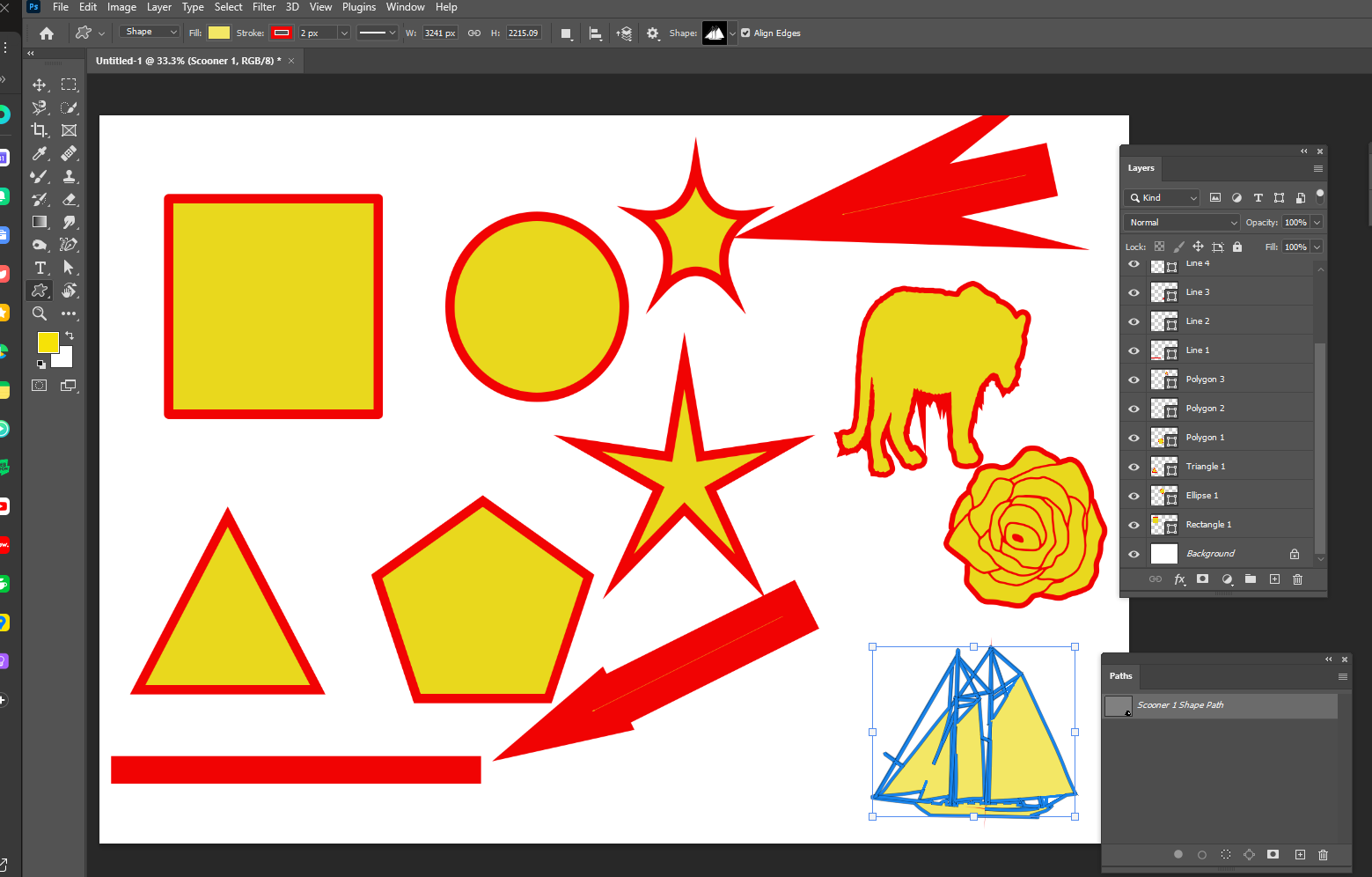Select the Path Selection tool

tap(69, 268)
